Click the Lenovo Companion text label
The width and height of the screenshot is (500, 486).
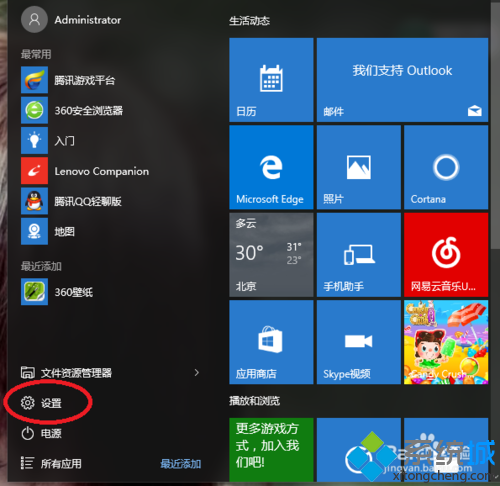102,171
